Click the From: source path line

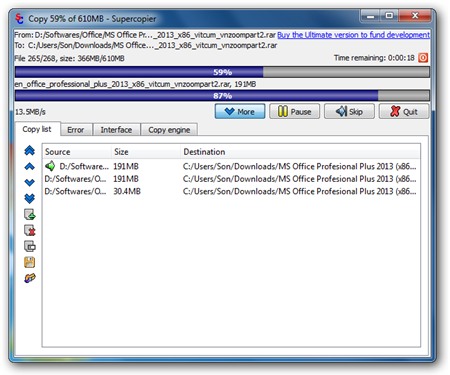pos(145,35)
